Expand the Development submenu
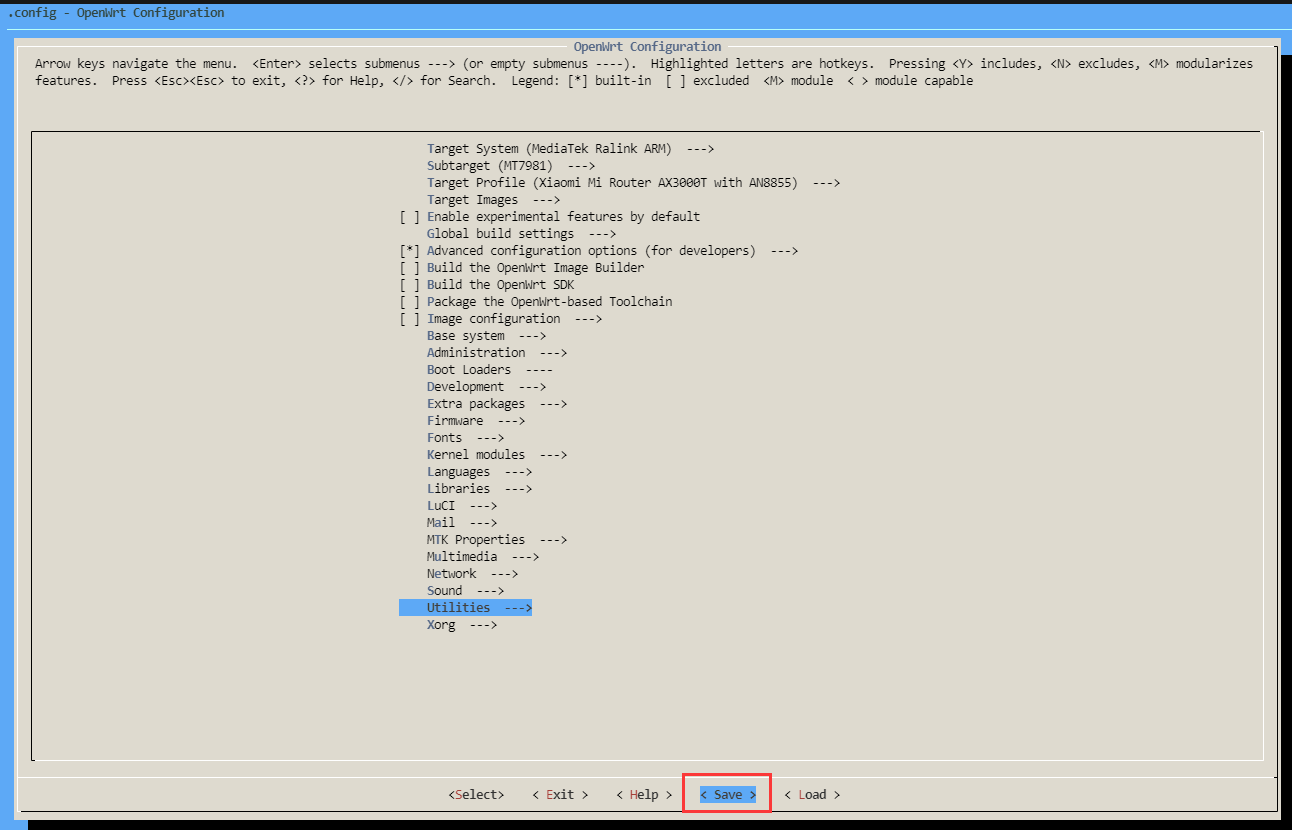The height and width of the screenshot is (830, 1292). coord(486,387)
